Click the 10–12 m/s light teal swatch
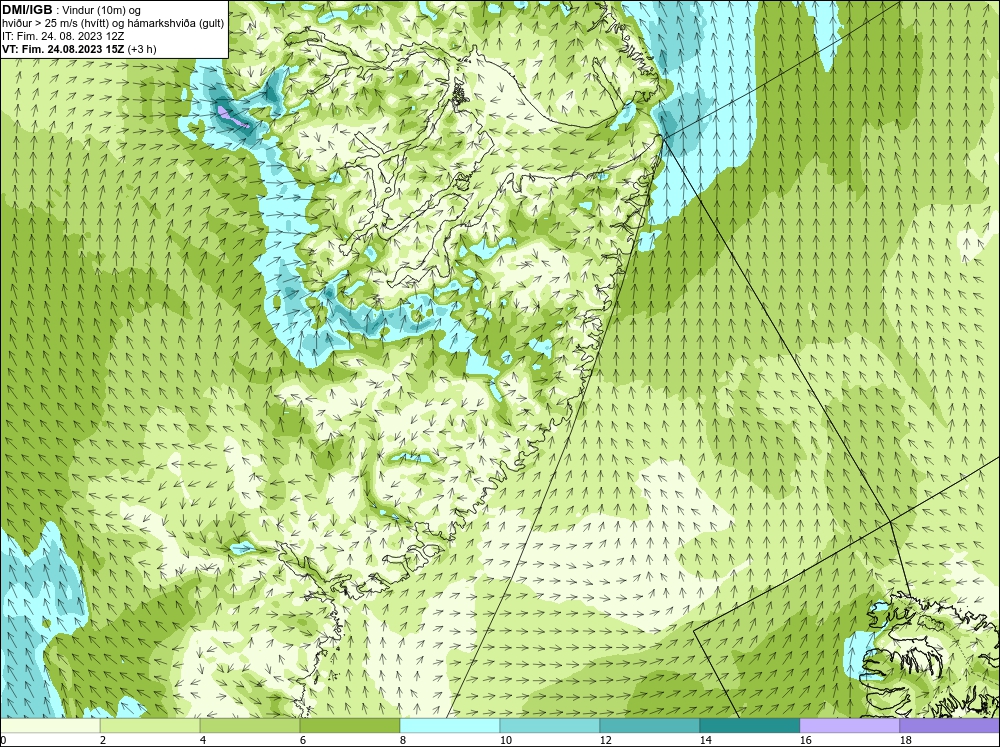 point(550,725)
